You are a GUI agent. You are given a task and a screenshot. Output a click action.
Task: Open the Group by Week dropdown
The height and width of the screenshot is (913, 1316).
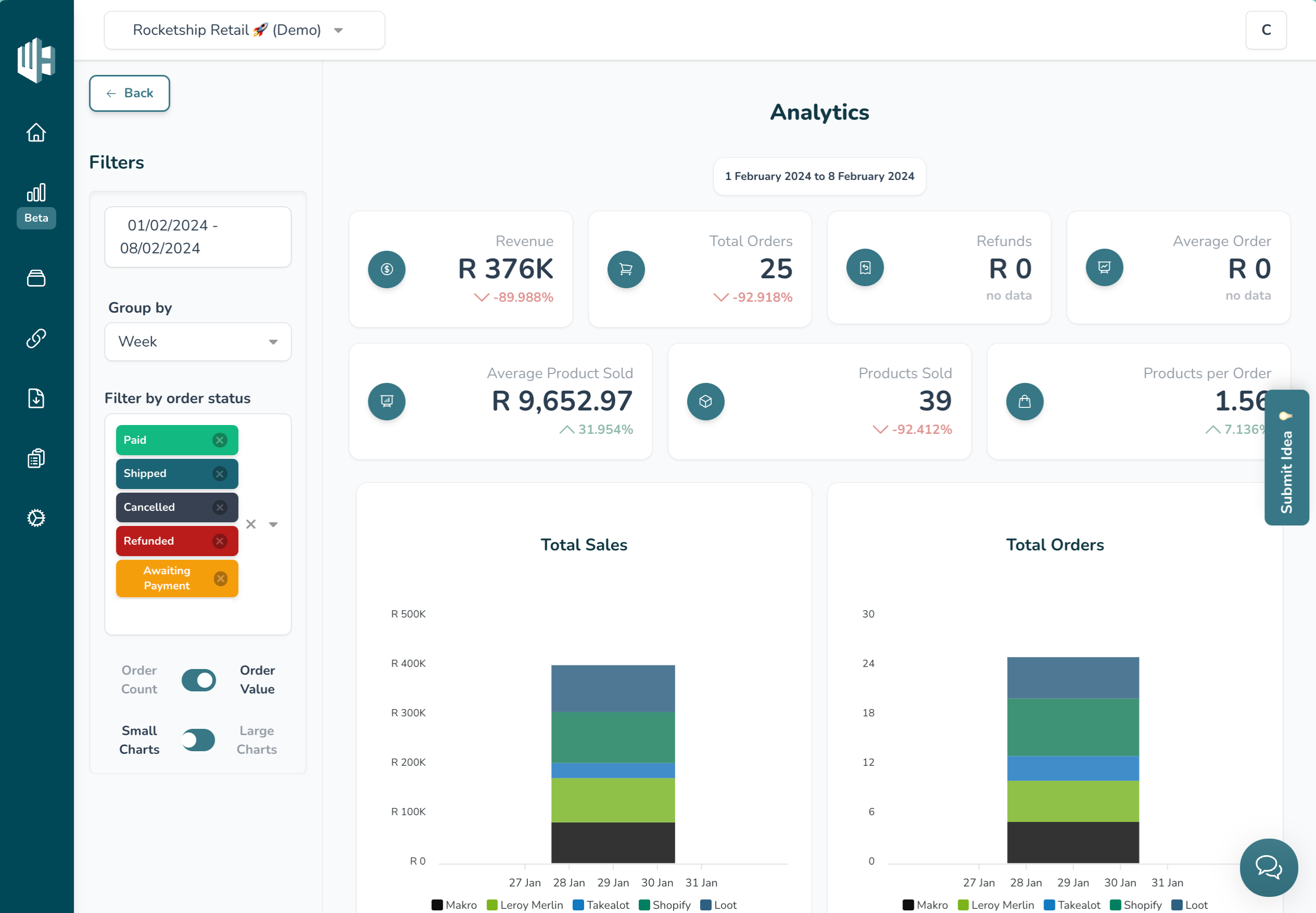point(198,341)
